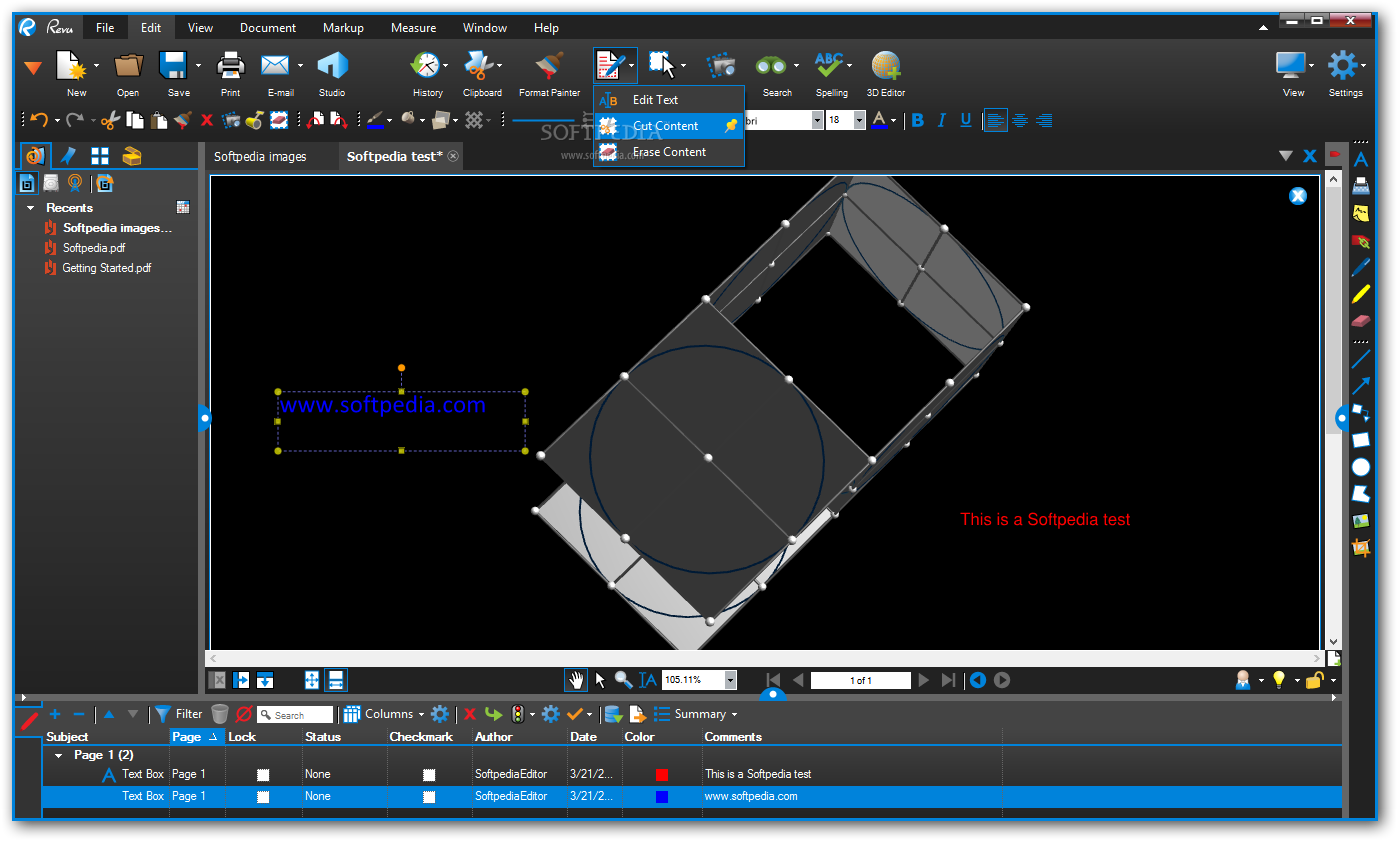
Task: Click blue color swatch in markups list
Action: click(x=661, y=797)
